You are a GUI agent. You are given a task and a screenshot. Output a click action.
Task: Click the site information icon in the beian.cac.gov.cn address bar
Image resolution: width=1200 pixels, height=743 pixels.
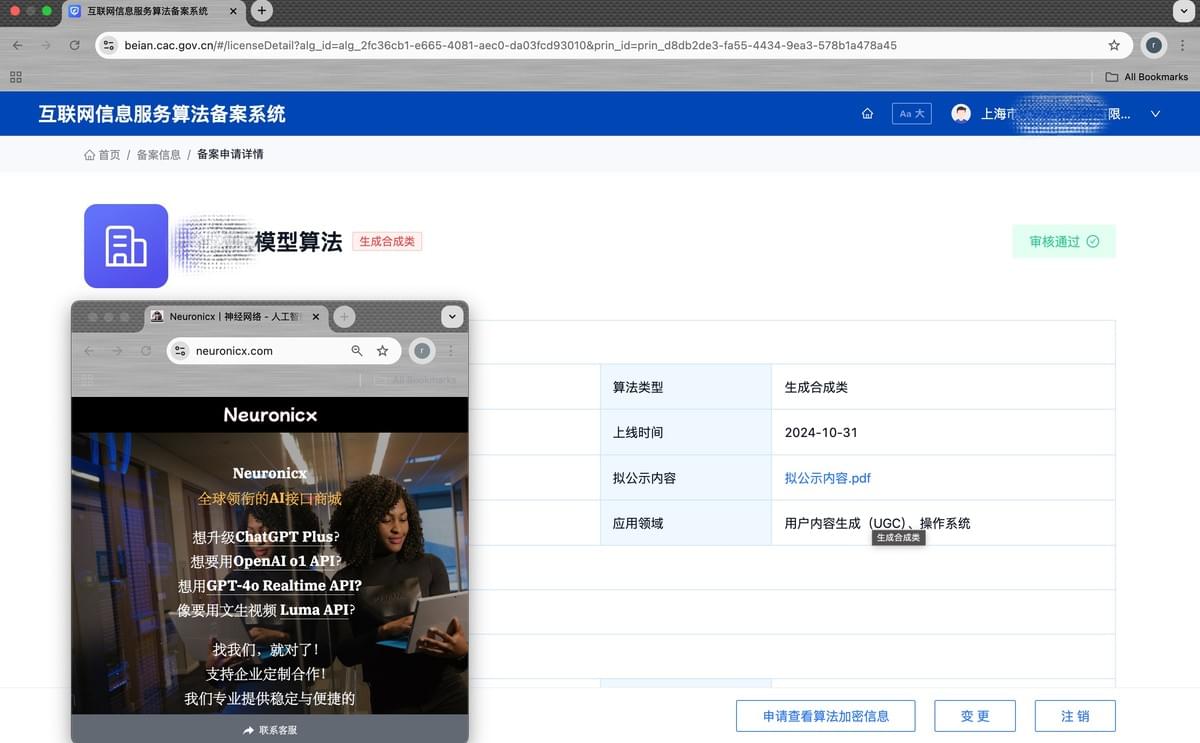(108, 45)
